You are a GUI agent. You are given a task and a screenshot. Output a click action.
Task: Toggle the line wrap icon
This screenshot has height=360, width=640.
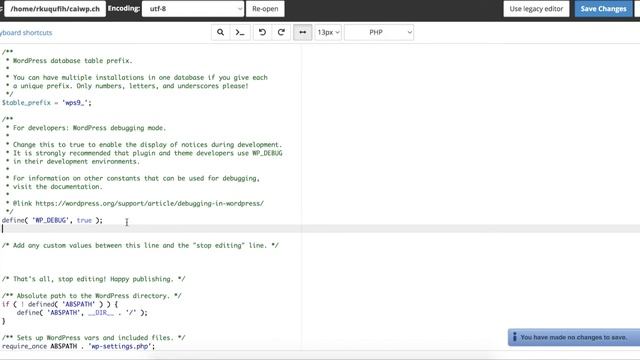(302, 32)
